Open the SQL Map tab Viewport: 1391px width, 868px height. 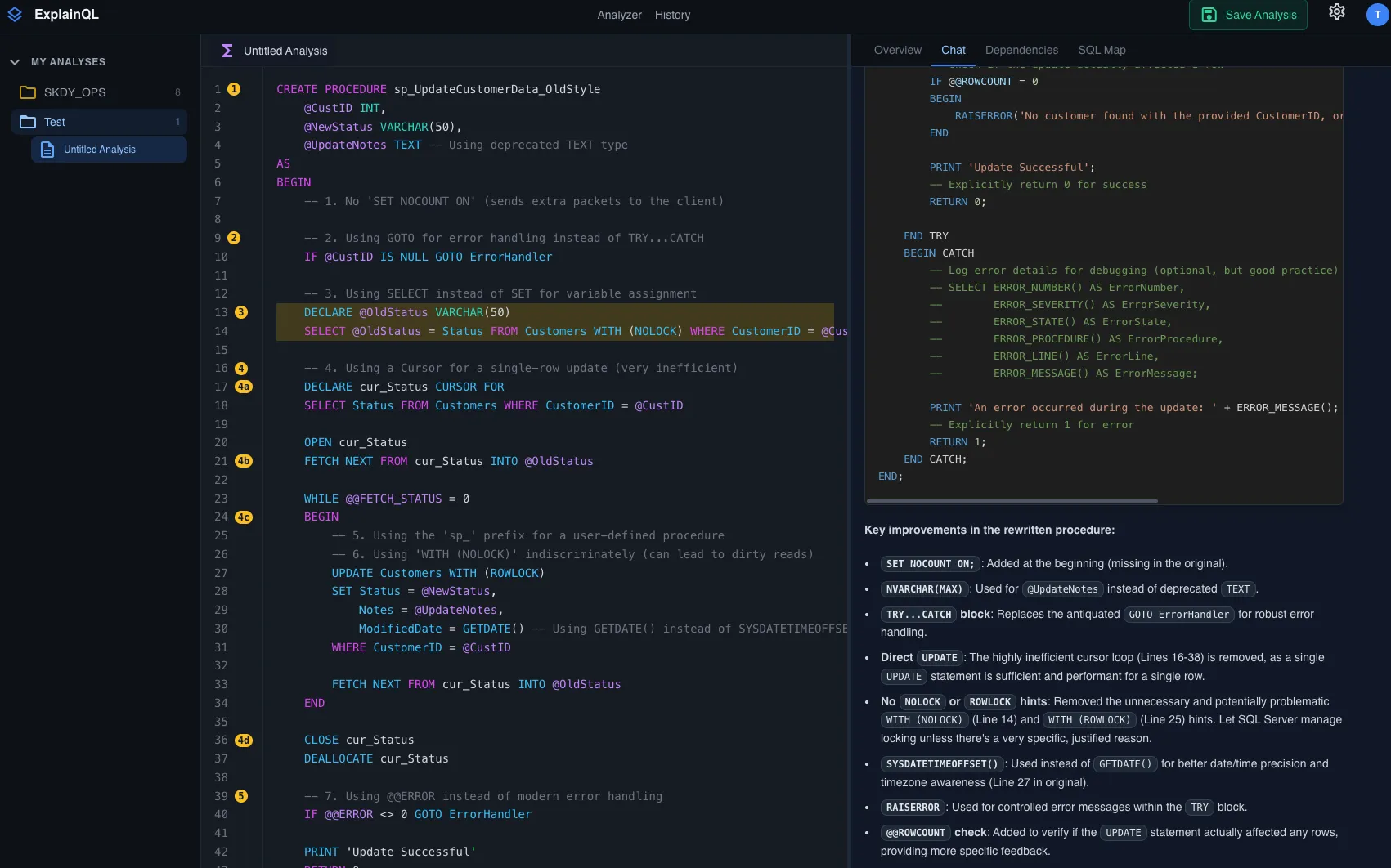[1102, 50]
